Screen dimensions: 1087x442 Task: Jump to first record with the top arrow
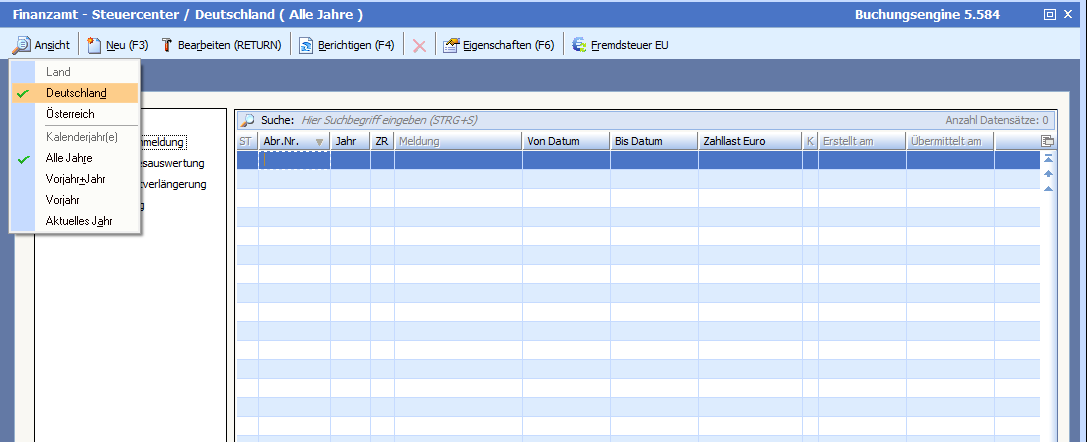1048,159
